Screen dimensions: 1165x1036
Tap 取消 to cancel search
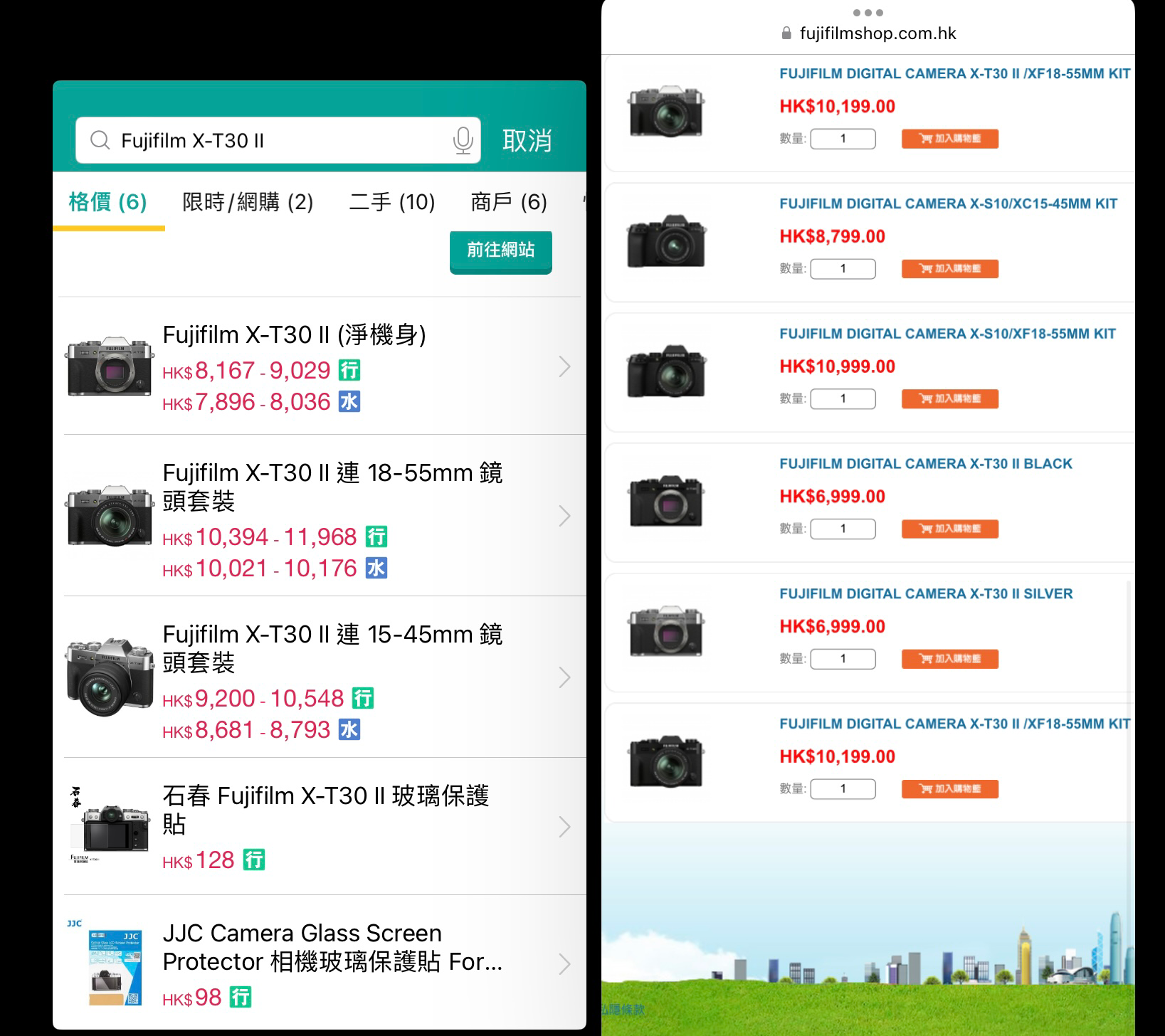pos(527,140)
